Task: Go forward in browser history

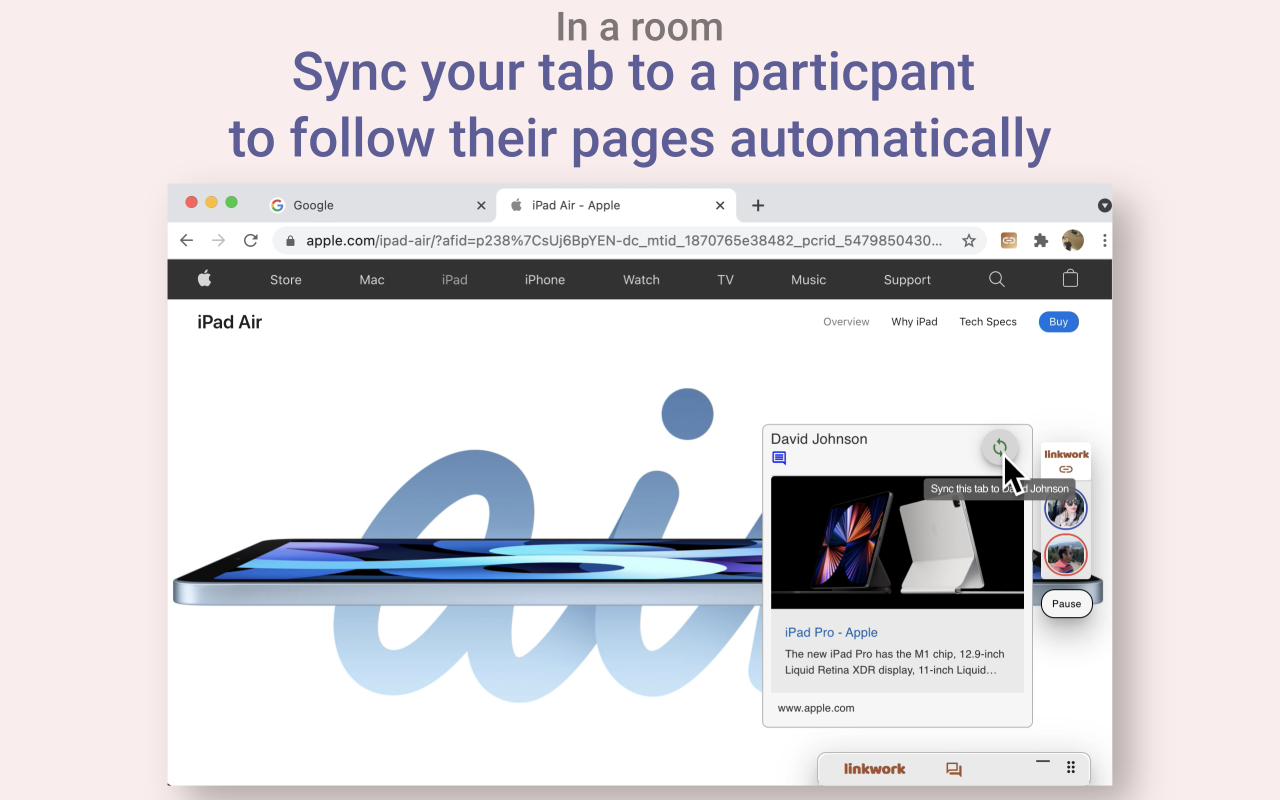Action: [x=219, y=241]
